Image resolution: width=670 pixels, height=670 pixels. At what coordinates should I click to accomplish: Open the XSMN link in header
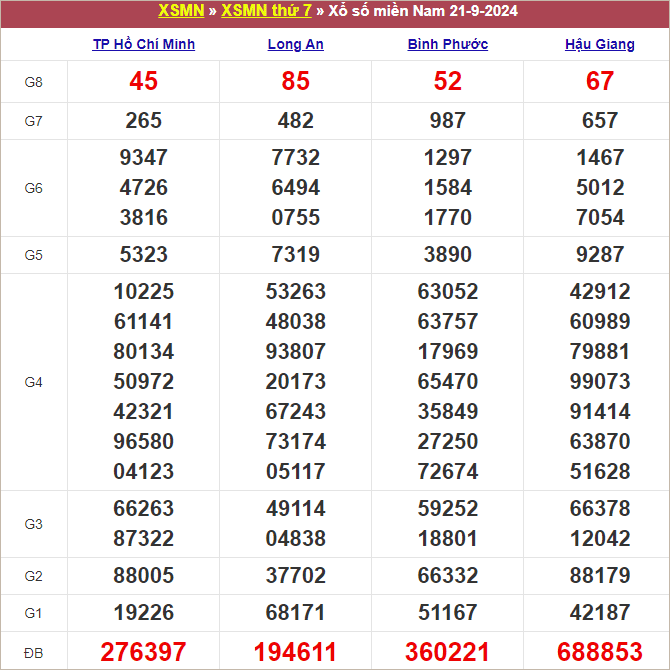click(181, 11)
